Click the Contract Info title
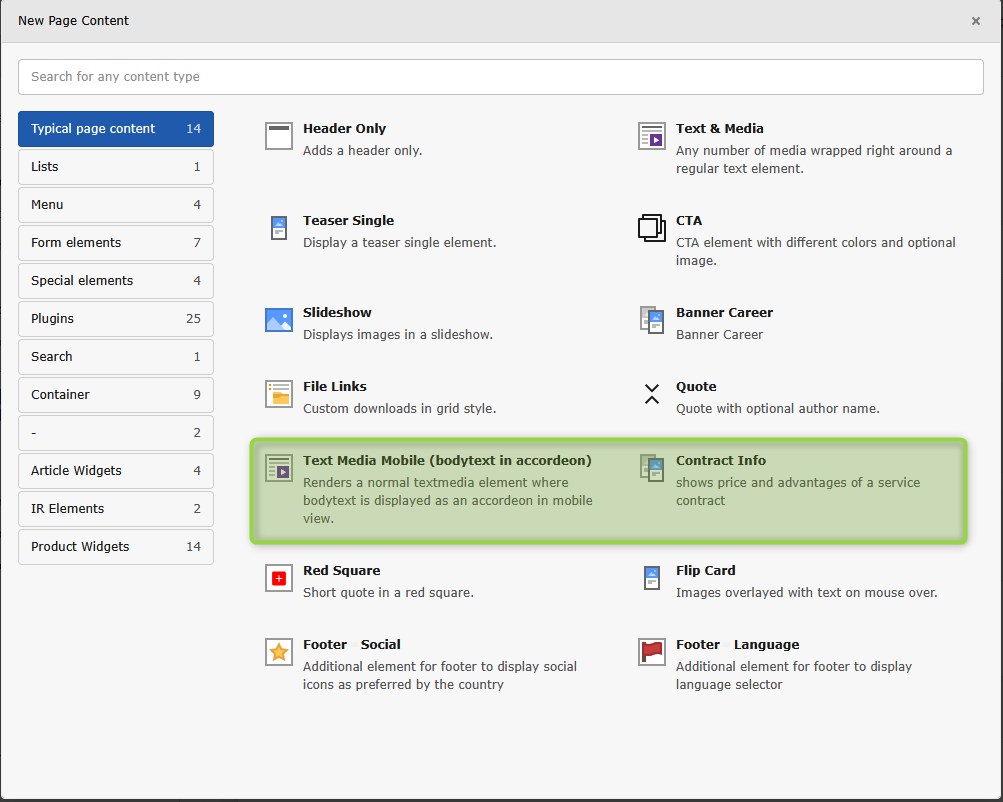This screenshot has height=802, width=1003. [x=720, y=461]
